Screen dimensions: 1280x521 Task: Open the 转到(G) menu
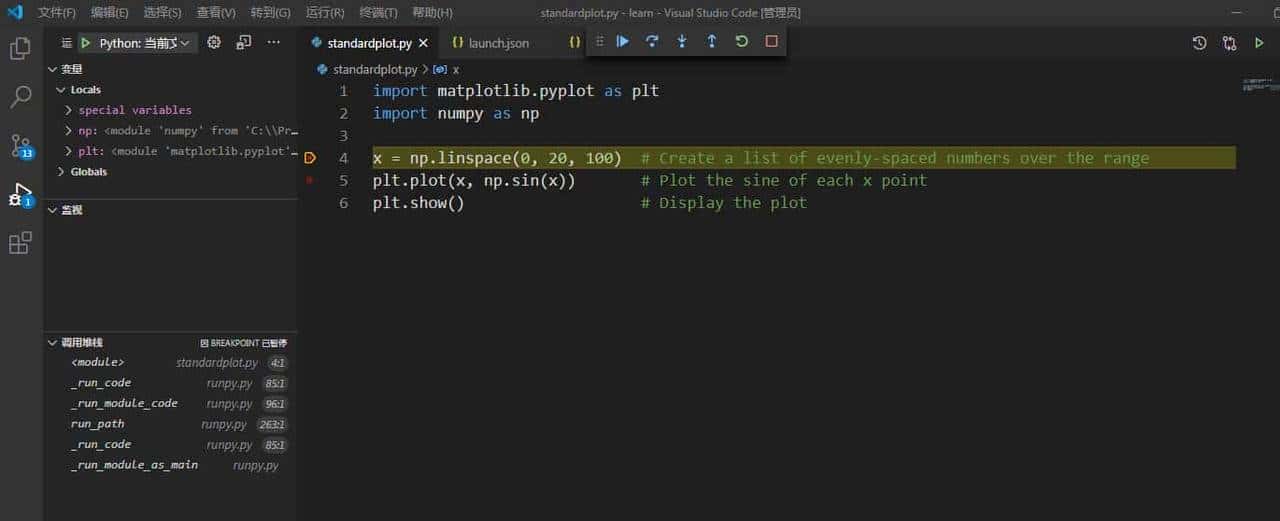click(x=270, y=13)
